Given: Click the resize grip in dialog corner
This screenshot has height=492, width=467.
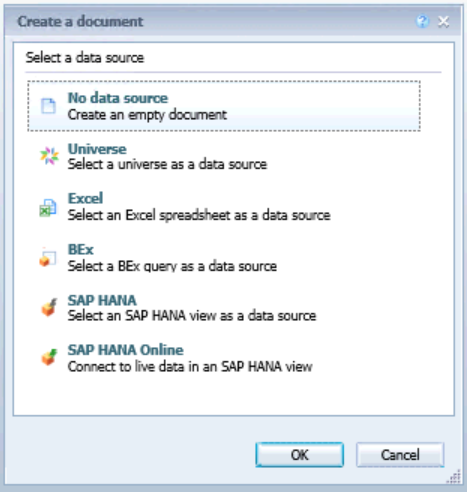Looking at the screenshot, I should coord(454,477).
